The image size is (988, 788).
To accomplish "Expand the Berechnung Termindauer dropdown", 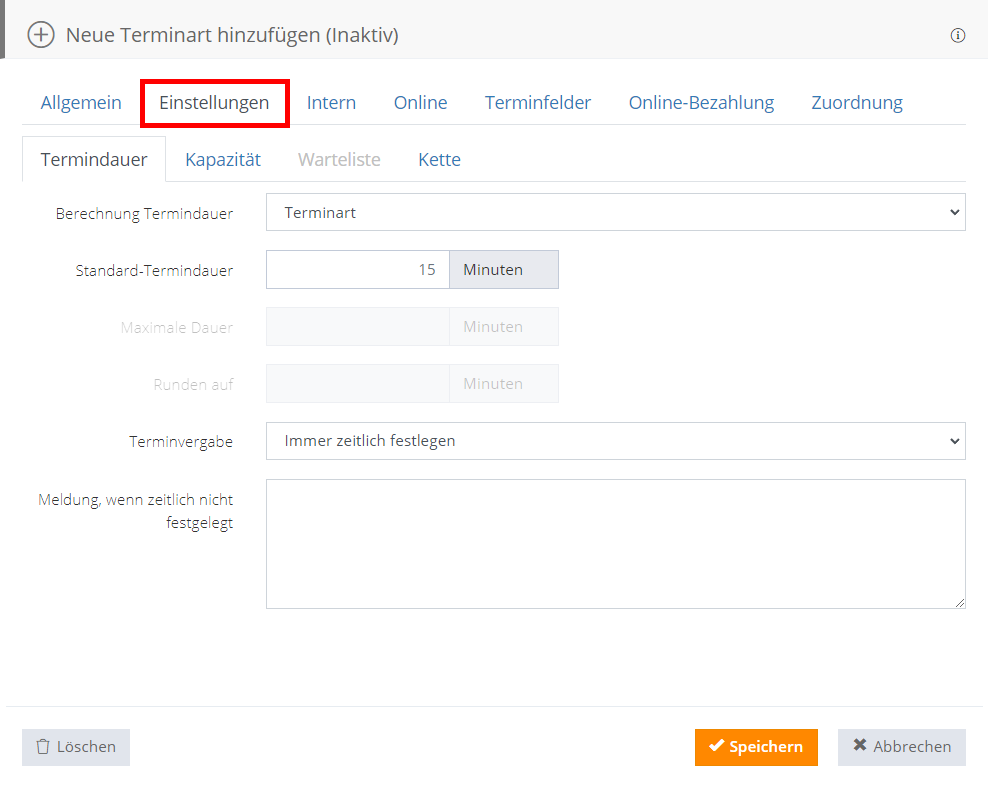I will [x=615, y=212].
